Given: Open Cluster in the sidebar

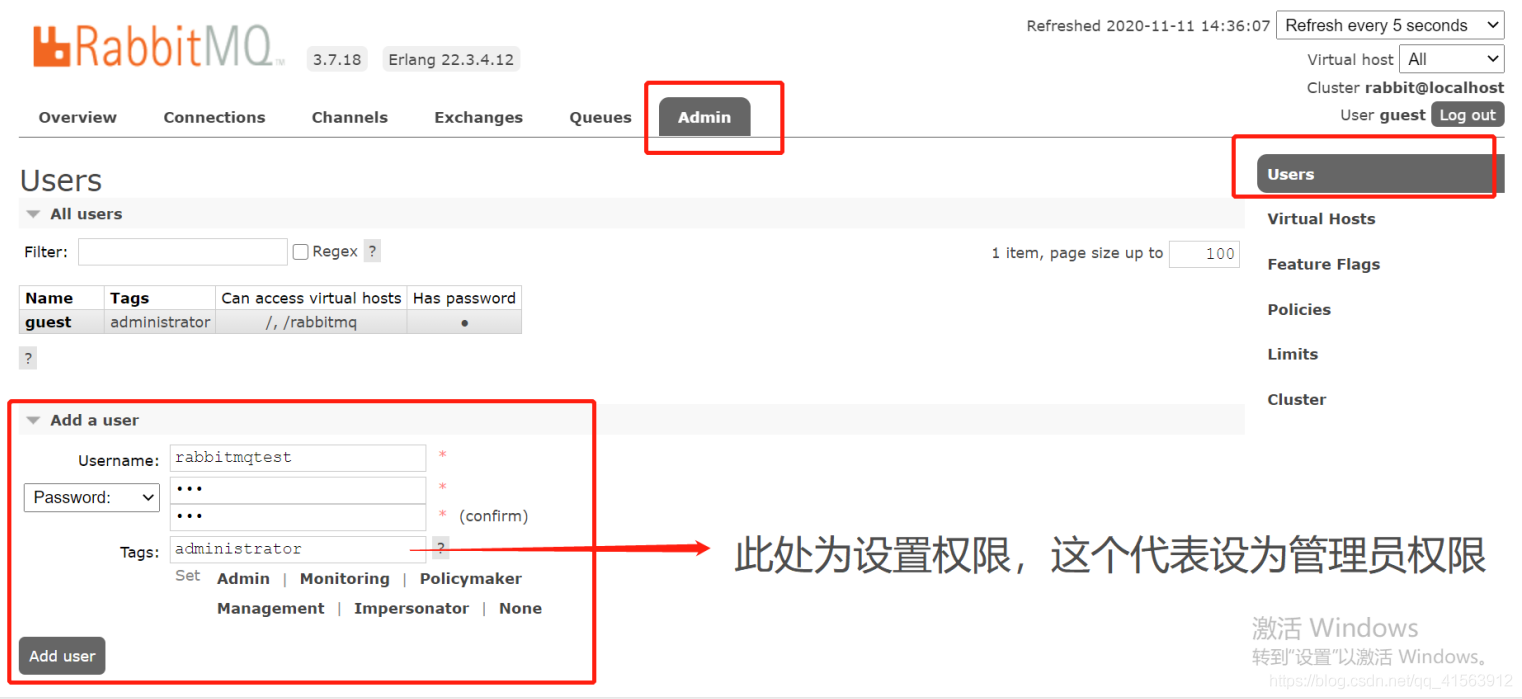Looking at the screenshot, I should (x=1296, y=399).
